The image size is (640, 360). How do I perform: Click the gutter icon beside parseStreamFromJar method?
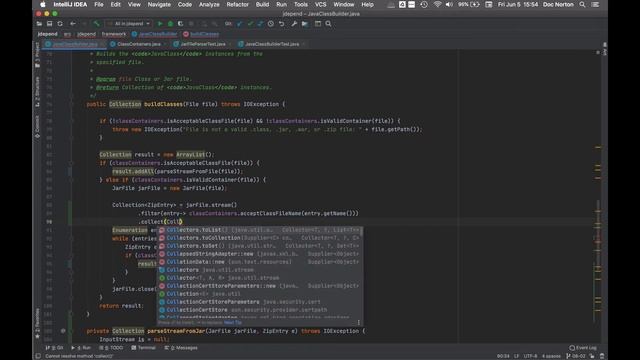(x=63, y=331)
